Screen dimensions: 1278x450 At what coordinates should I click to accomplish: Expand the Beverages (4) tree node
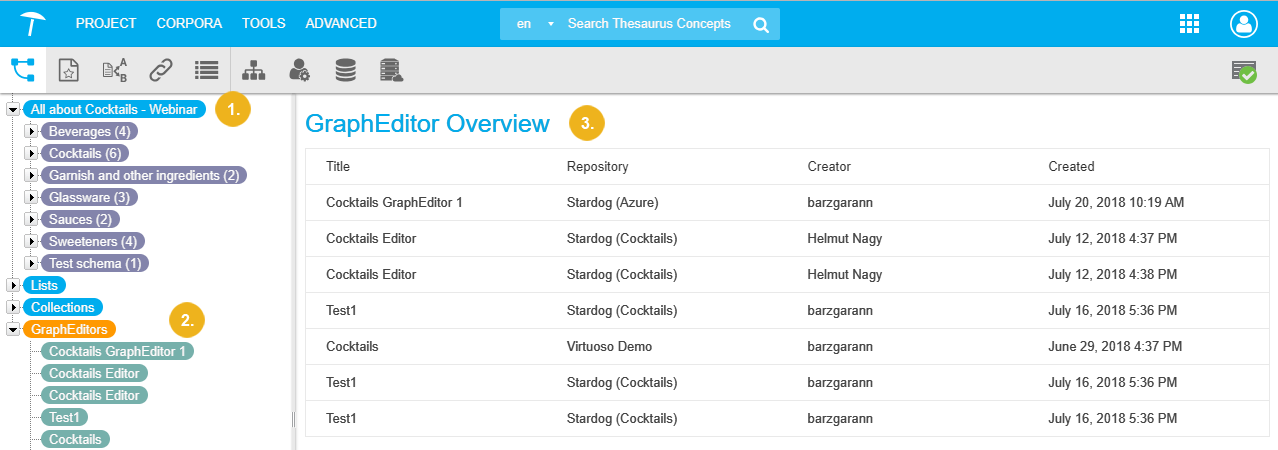(31, 131)
